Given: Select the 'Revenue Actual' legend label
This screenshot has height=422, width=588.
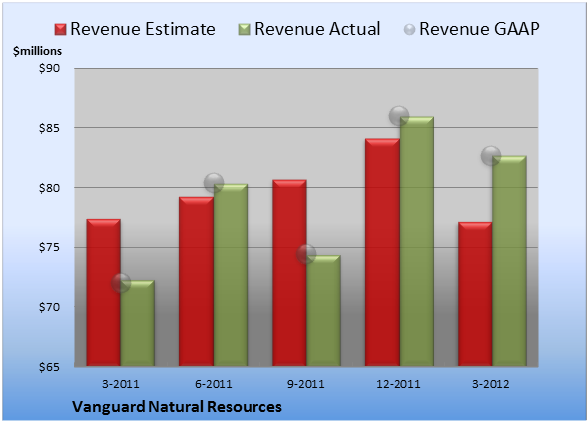Looking at the screenshot, I should coord(317,29).
